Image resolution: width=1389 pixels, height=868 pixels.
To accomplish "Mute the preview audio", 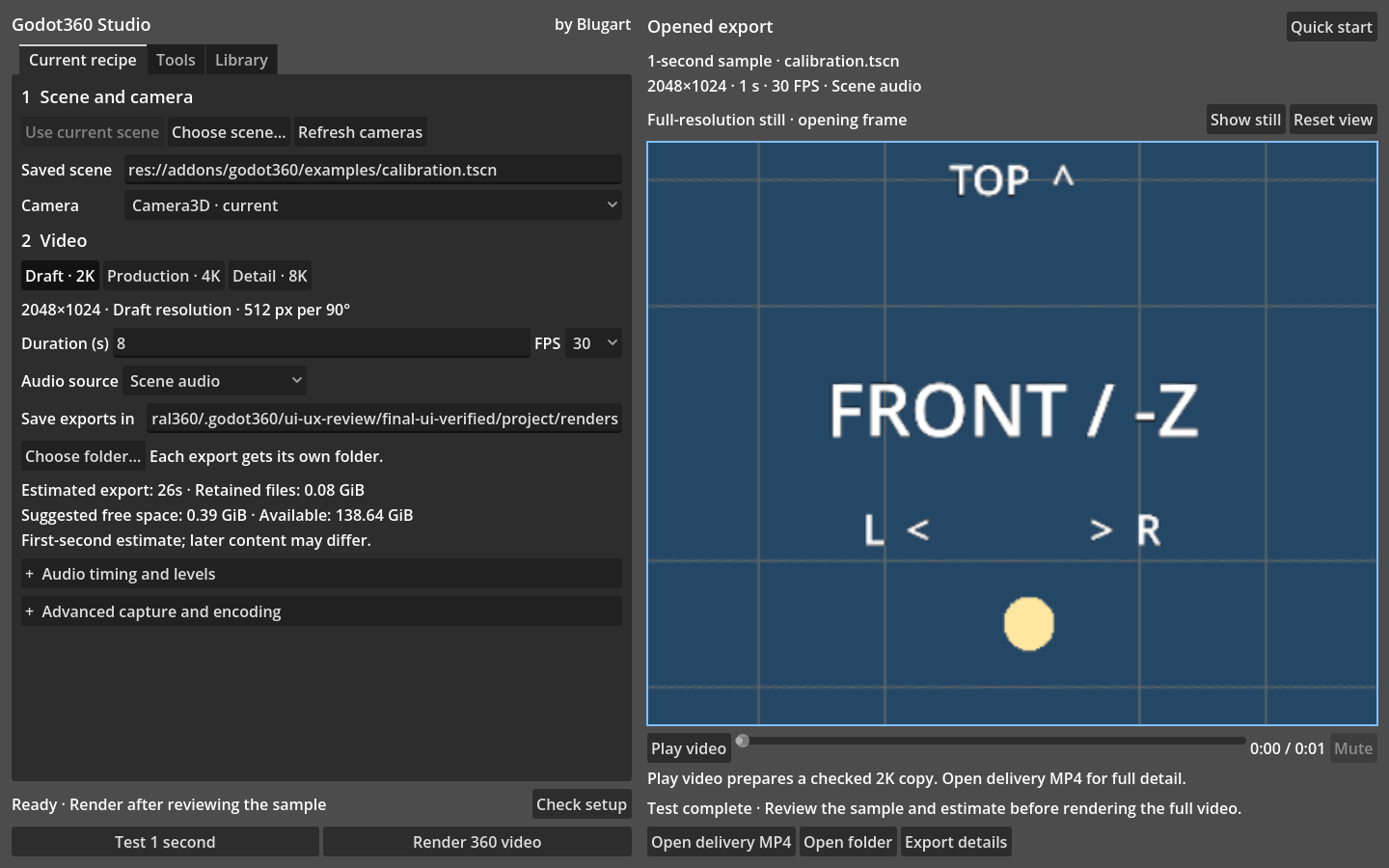I will pyautogui.click(x=1353, y=748).
